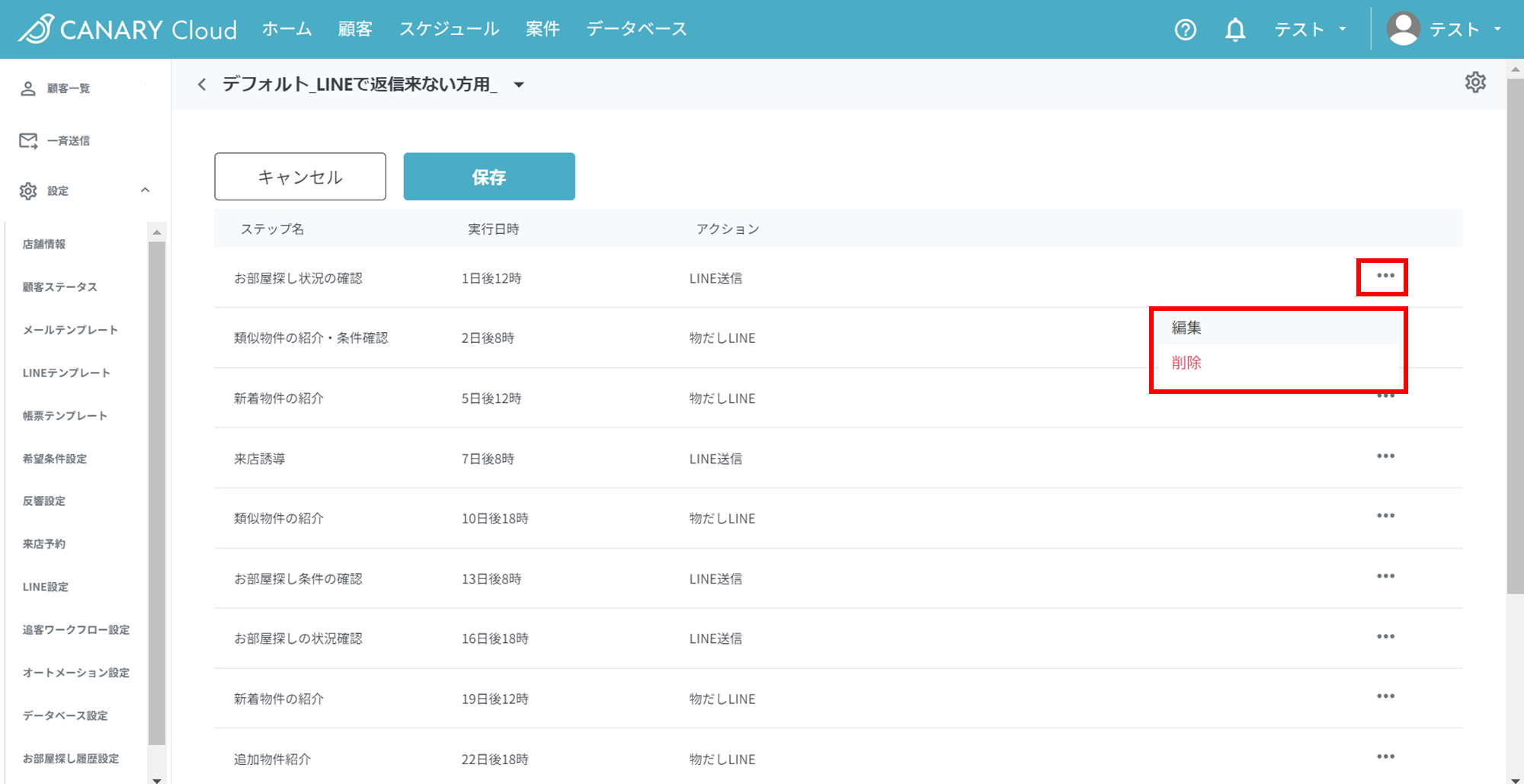This screenshot has height=784, width=1524.
Task: Collapse the 設定 section chevron
Action: click(145, 190)
